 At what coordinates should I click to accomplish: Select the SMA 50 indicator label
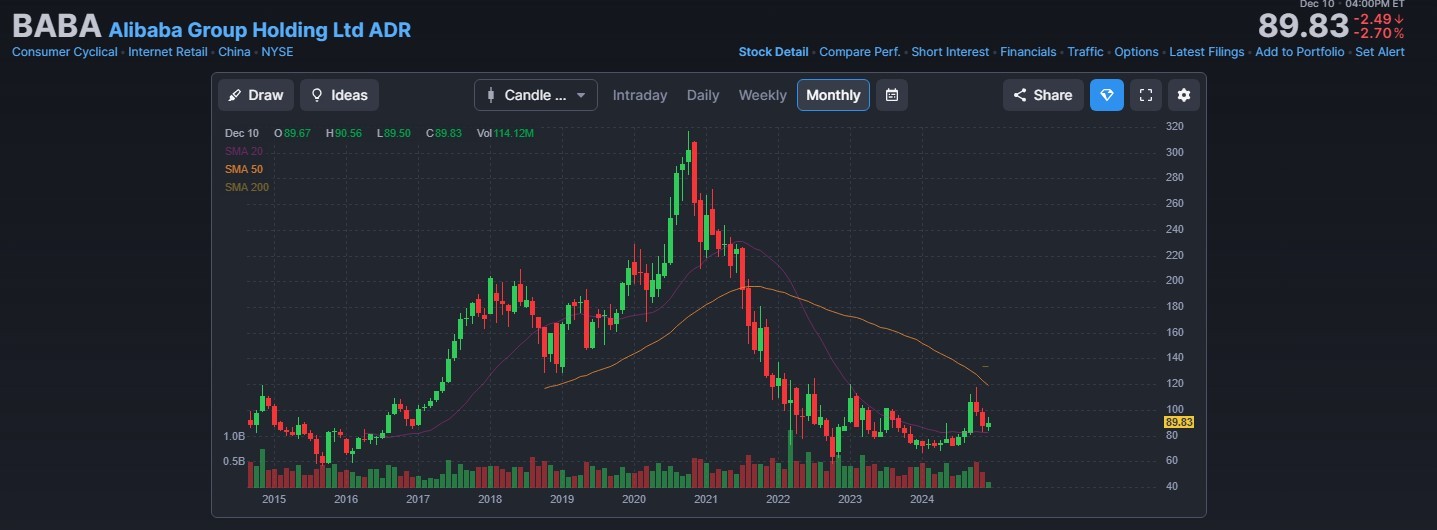243,169
